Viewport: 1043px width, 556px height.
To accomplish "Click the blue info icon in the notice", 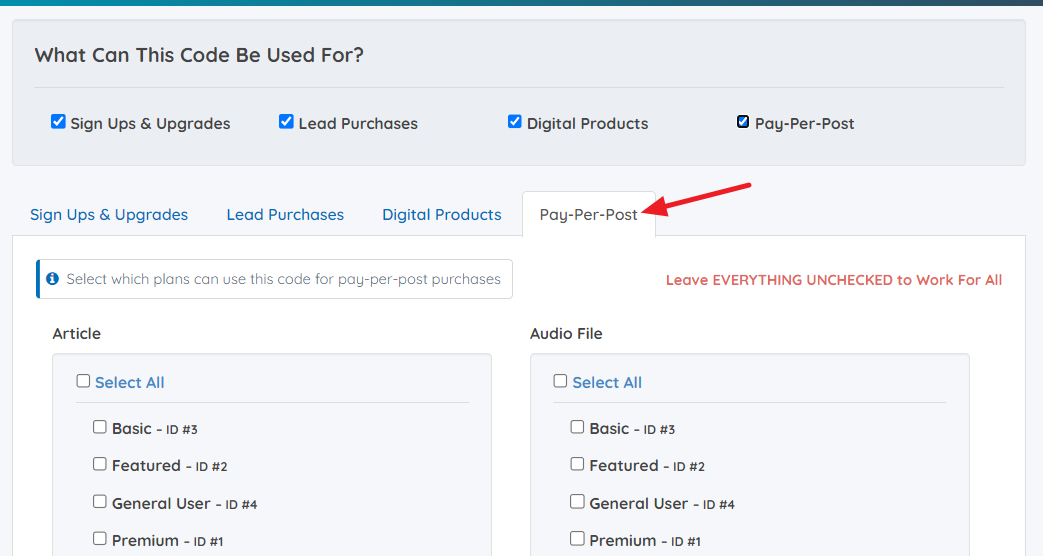I will (53, 279).
